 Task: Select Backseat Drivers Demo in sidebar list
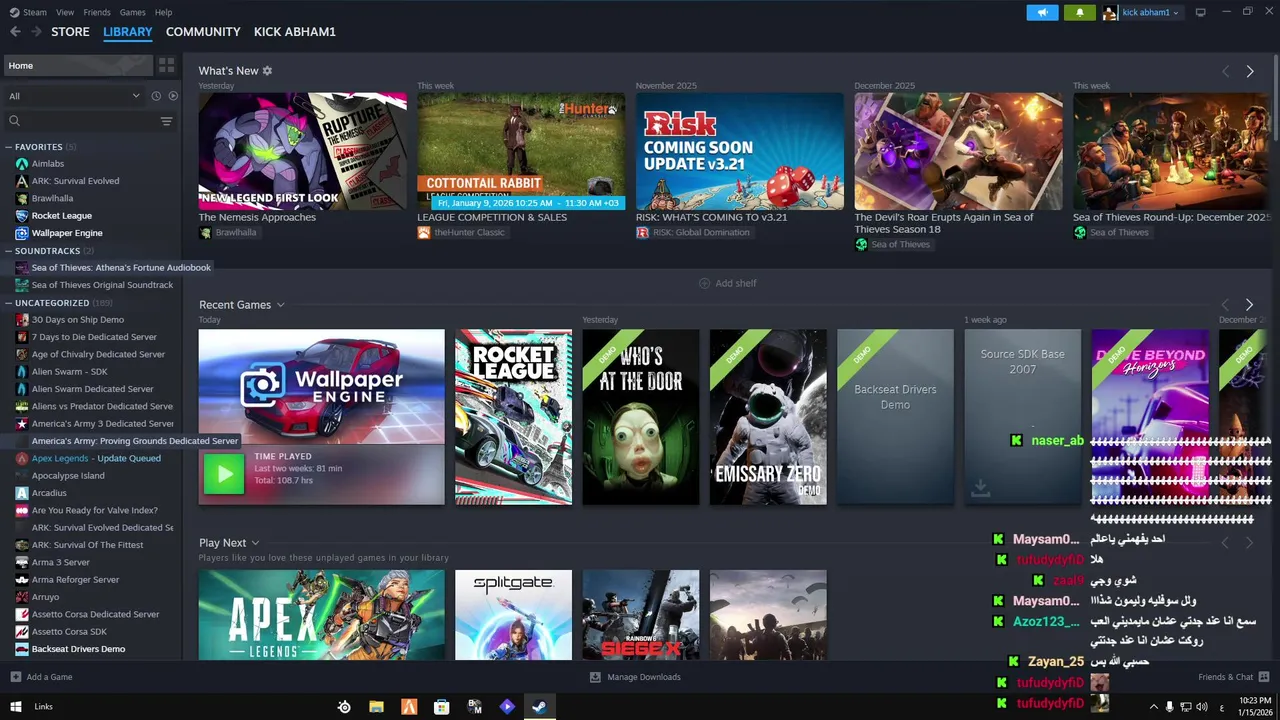coord(78,649)
